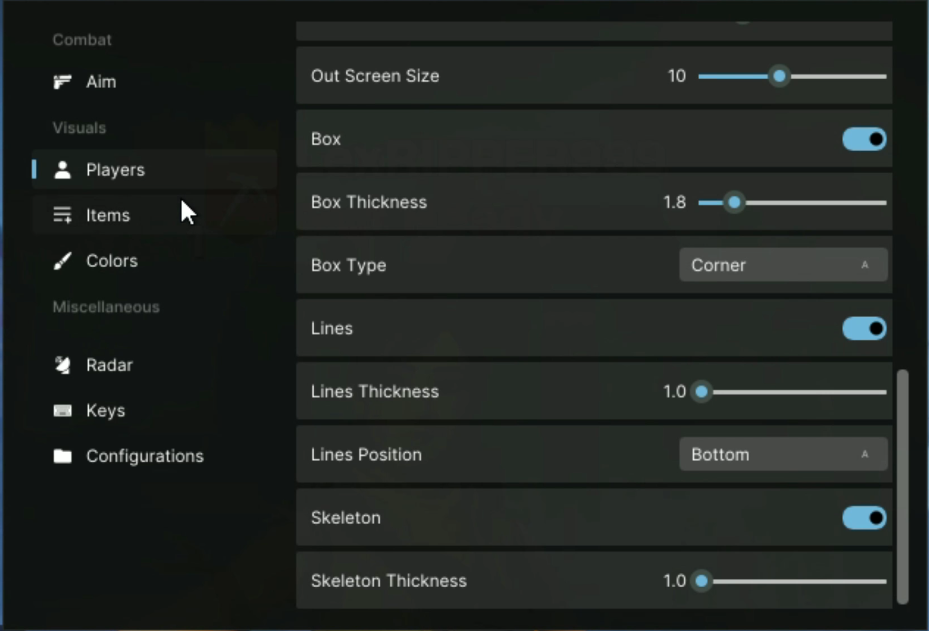Click the Players person icon
Screen dimensions: 929x631
tap(63, 170)
